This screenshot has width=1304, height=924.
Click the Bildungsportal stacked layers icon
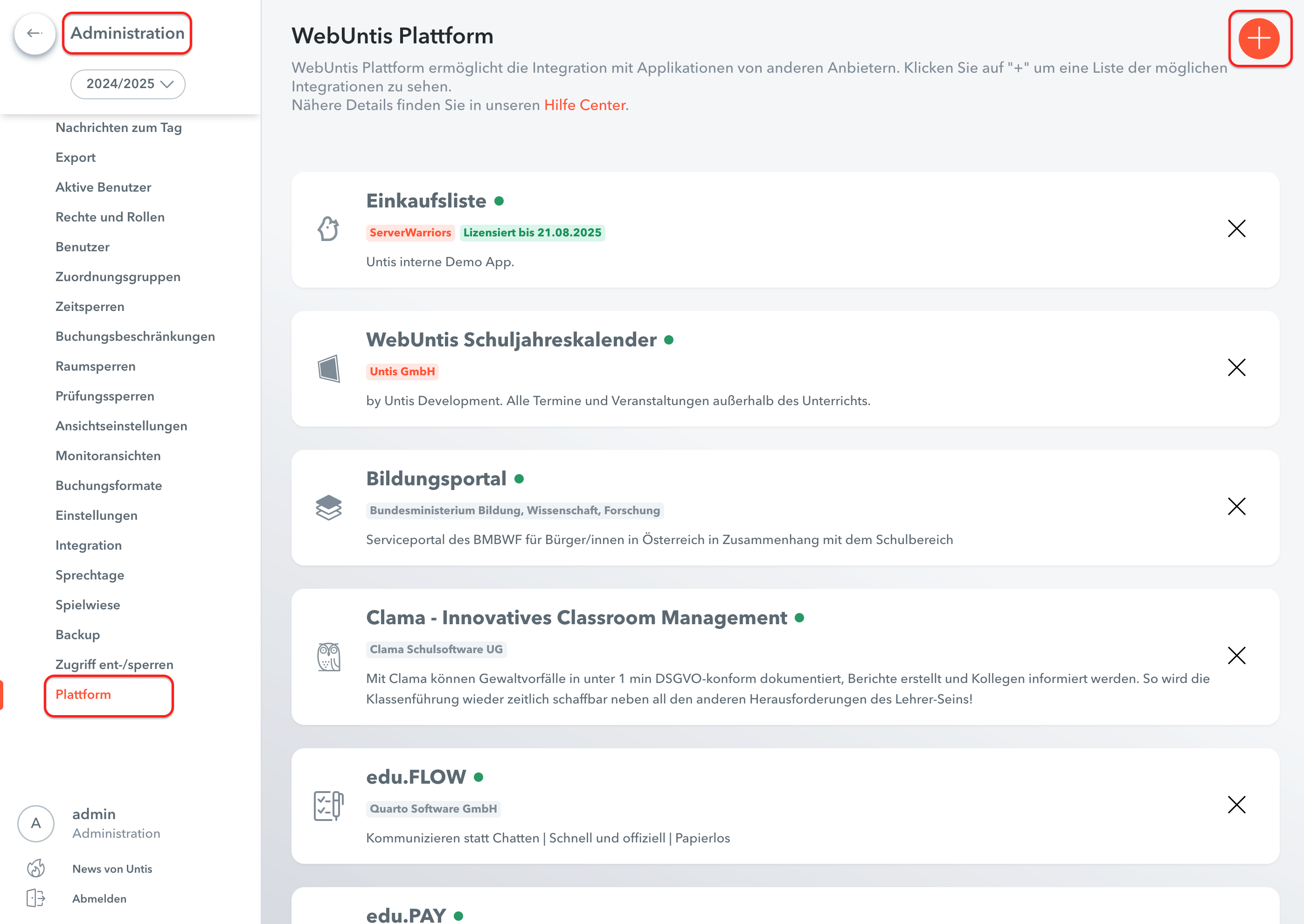pos(328,508)
